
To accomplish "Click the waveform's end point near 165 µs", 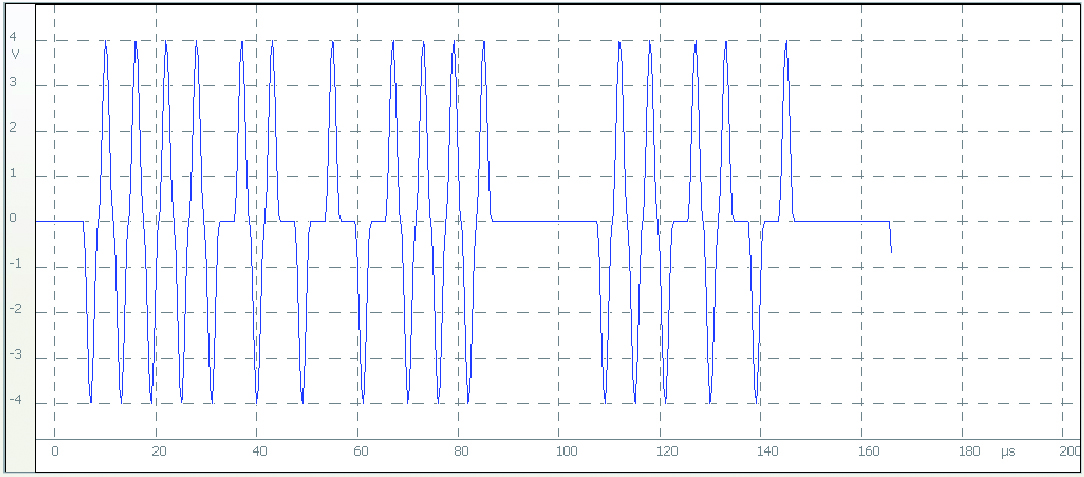I will [x=891, y=252].
